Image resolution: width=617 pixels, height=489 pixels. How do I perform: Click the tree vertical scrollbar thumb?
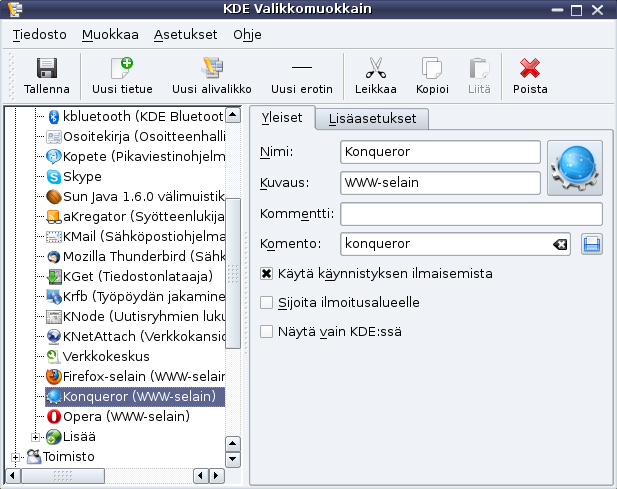click(233, 273)
